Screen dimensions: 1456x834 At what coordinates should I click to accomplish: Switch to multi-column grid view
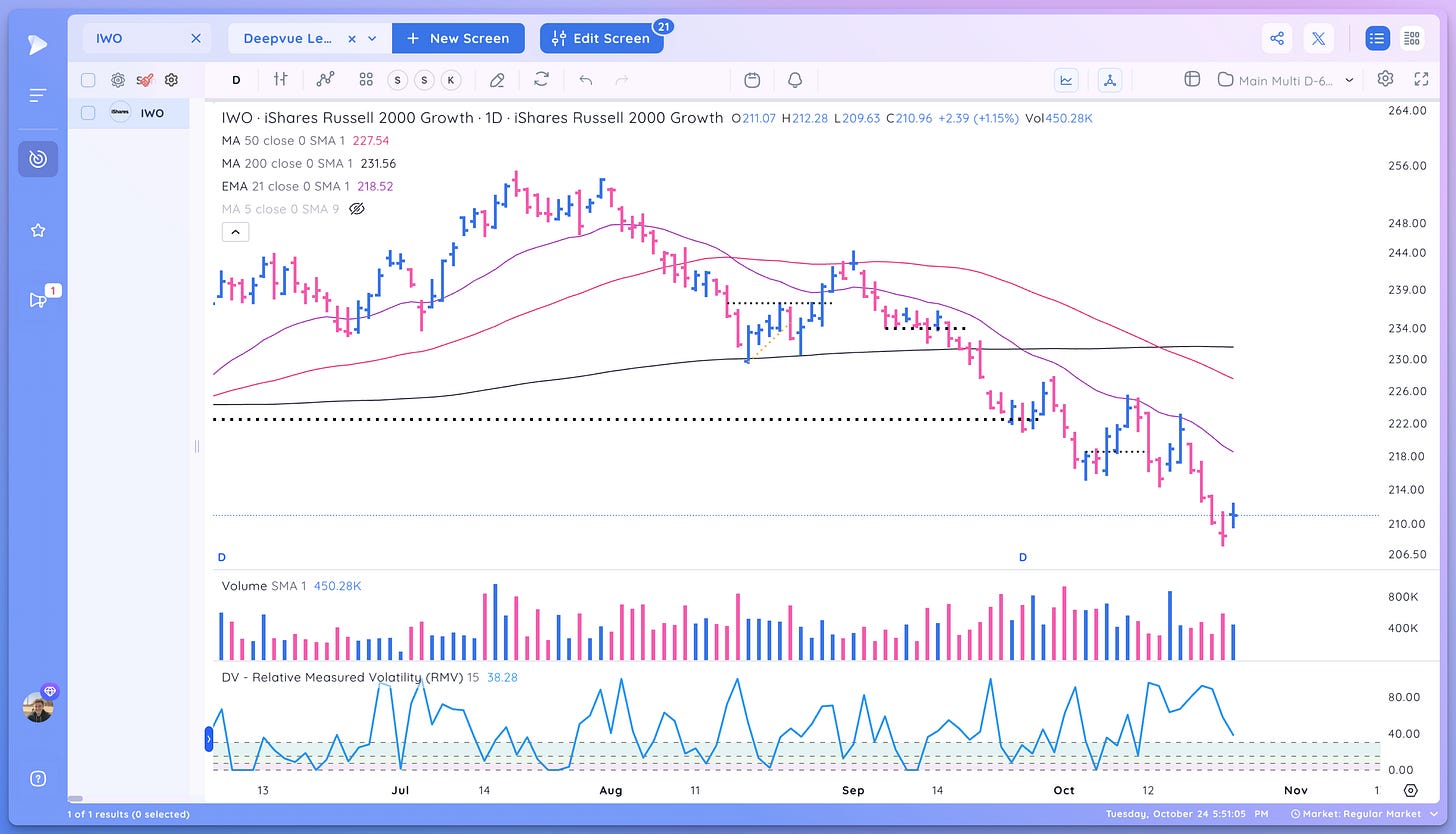coord(1411,39)
